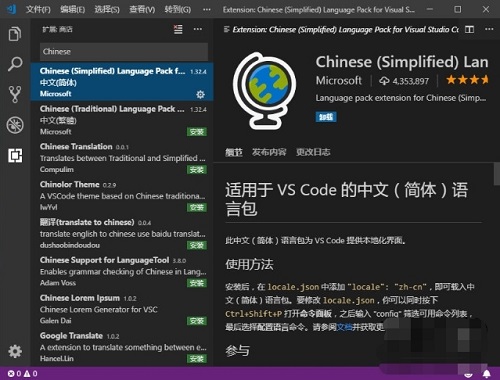
Task: Install Chinese Support for LanguageTool
Action: tap(197, 283)
